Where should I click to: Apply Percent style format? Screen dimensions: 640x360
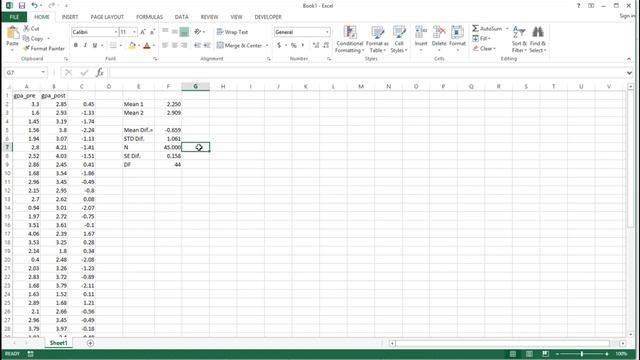[x=293, y=45]
